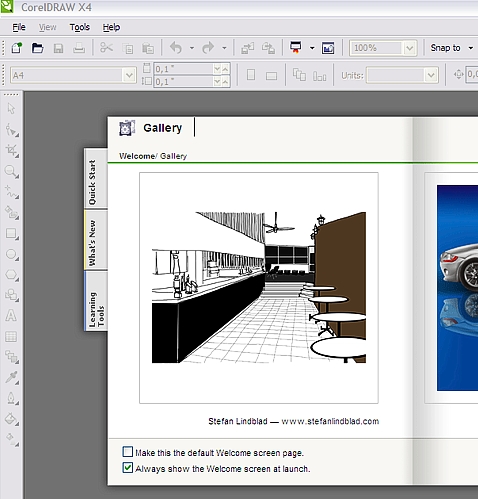Switch to the Learning Tools tab
The width and height of the screenshot is (478, 499).
tap(96, 301)
